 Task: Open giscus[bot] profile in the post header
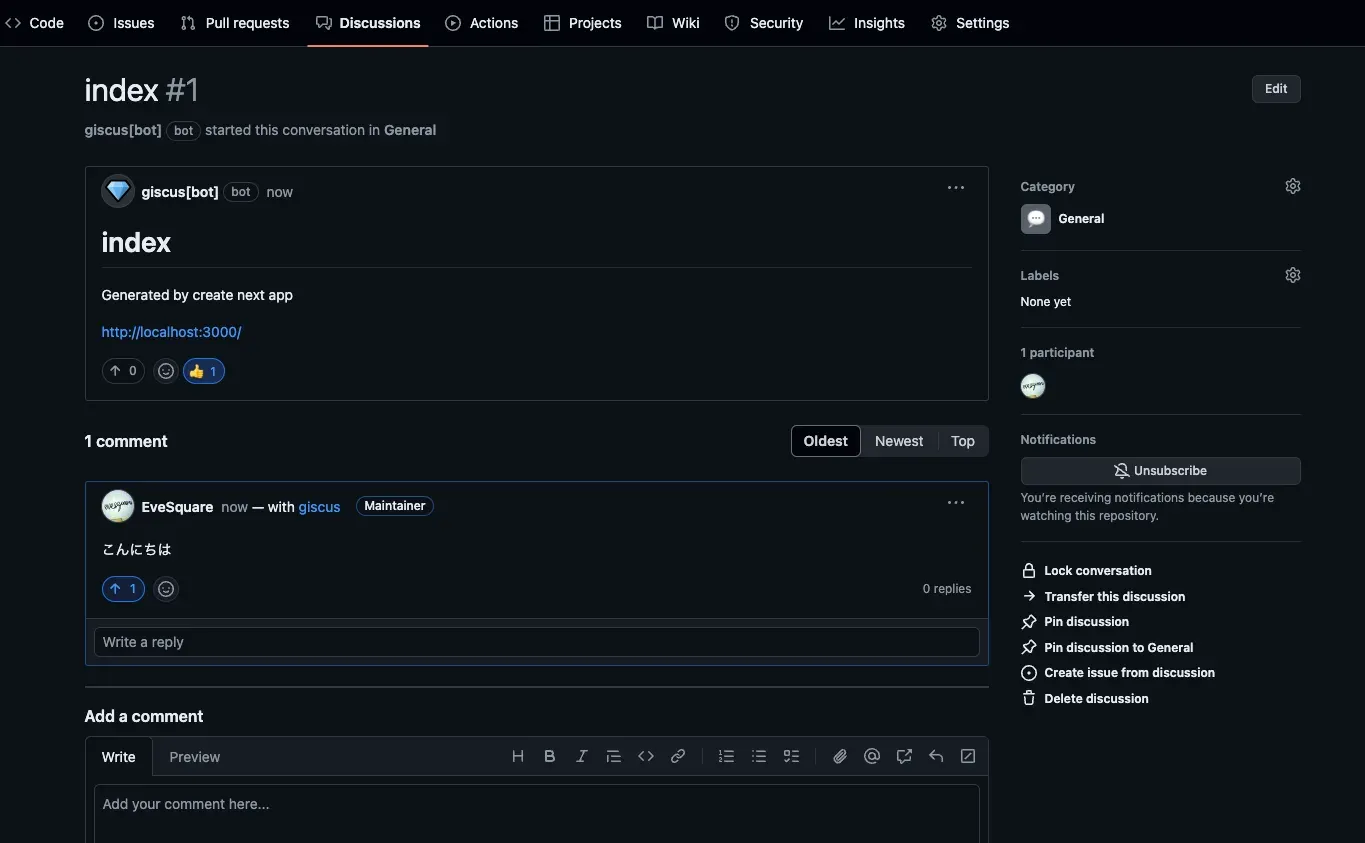click(x=180, y=192)
